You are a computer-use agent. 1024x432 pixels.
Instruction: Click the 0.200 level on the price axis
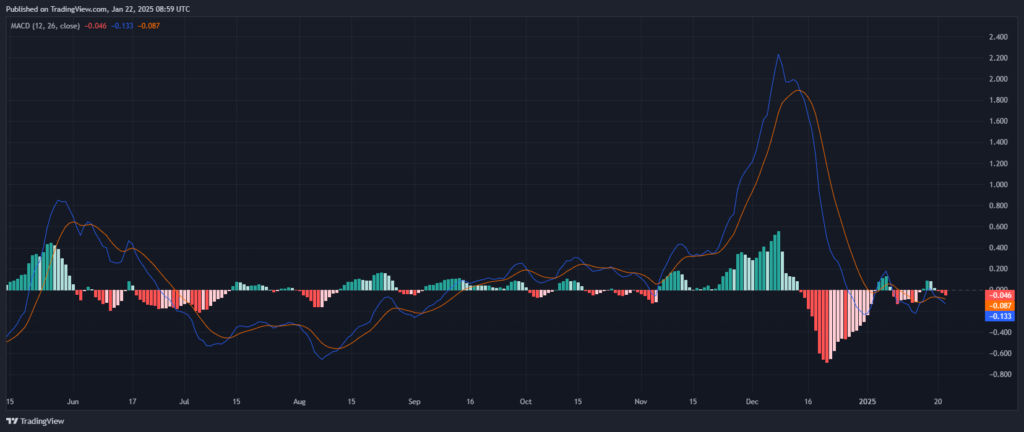pos(998,269)
